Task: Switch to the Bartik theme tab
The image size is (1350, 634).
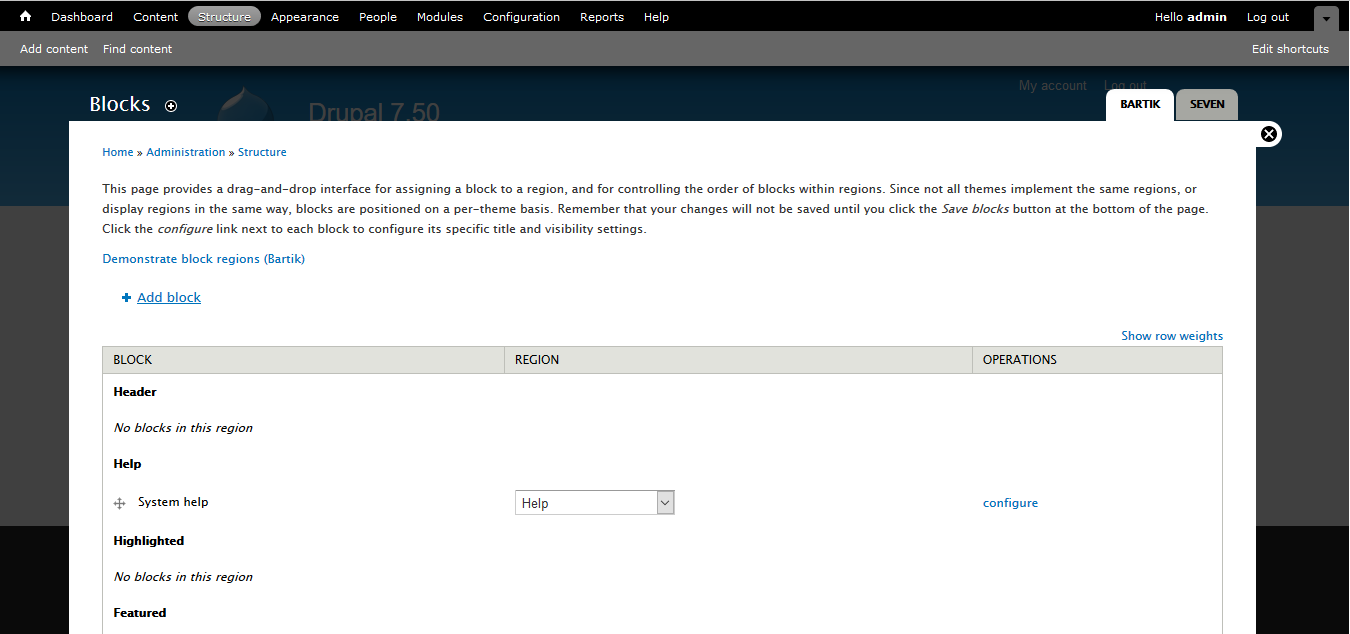Action: [x=1140, y=105]
